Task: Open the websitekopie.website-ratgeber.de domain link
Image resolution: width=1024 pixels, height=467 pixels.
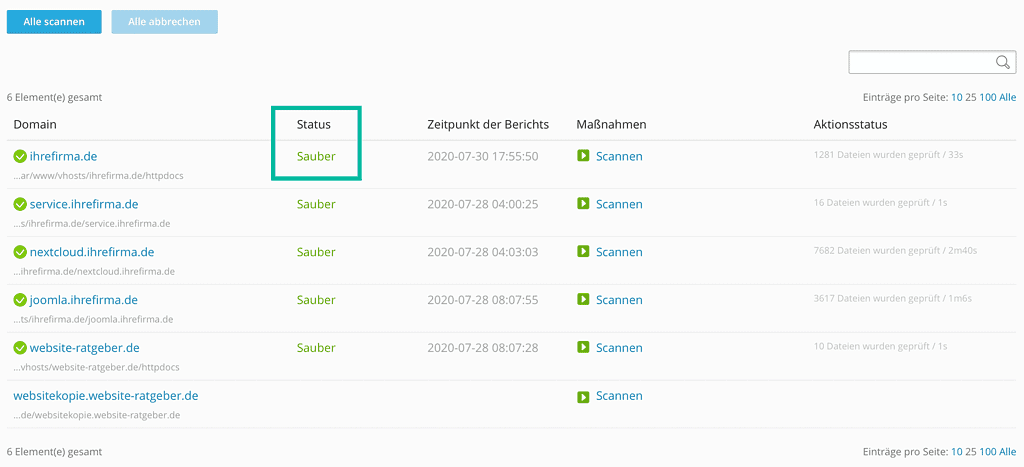Action: tap(106, 396)
